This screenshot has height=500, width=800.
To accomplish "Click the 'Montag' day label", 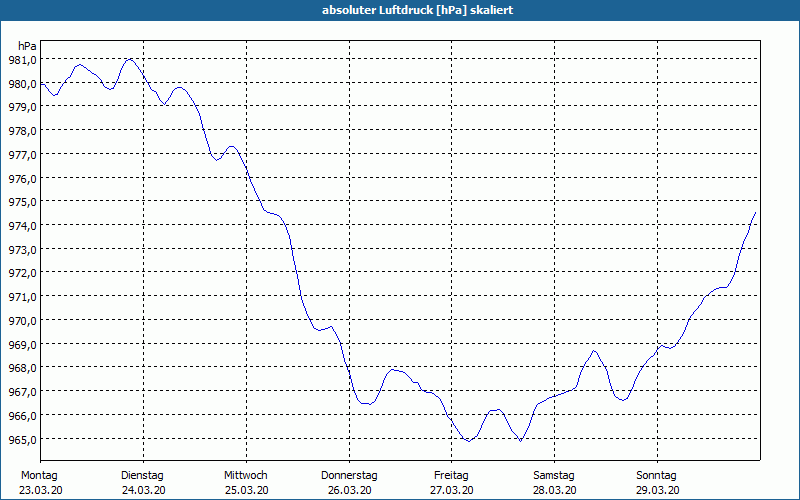I will pyautogui.click(x=39, y=476).
